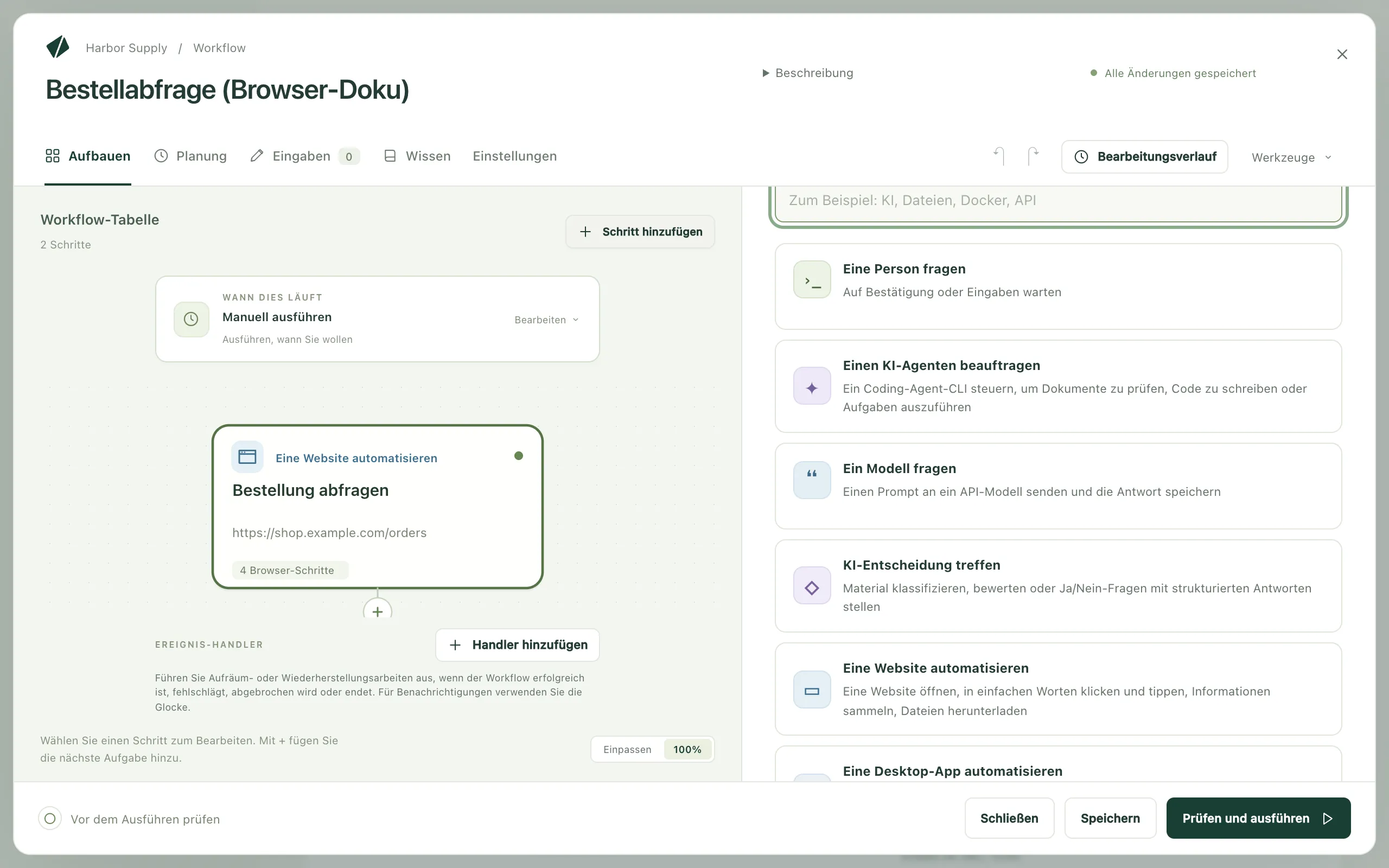The width and height of the screenshot is (1389, 868).
Task: Click the Workflow breadcrumb
Action: point(219,48)
